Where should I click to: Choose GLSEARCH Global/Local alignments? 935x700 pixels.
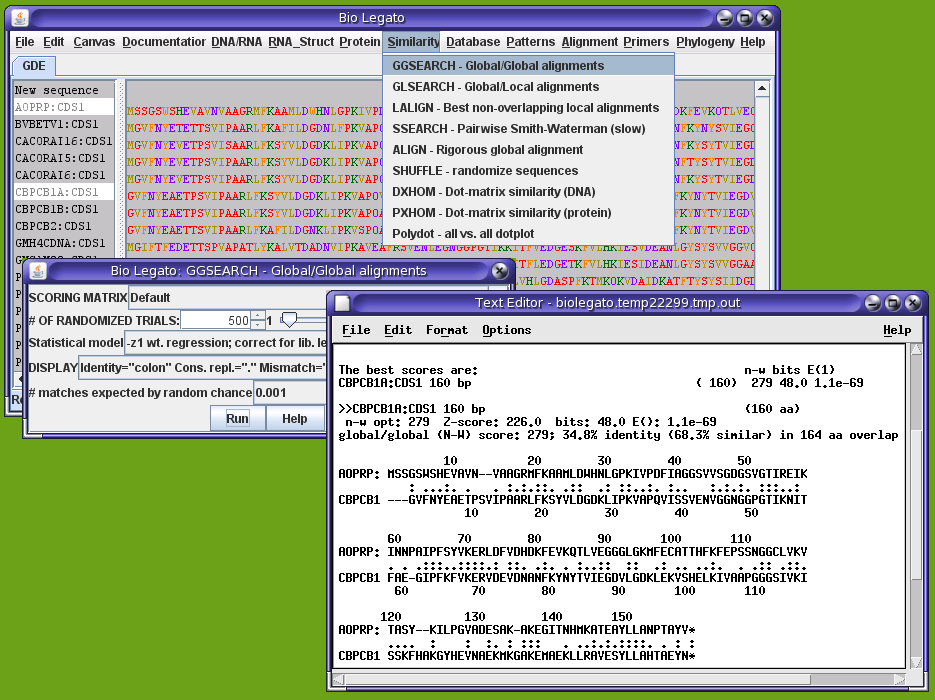[x=528, y=87]
